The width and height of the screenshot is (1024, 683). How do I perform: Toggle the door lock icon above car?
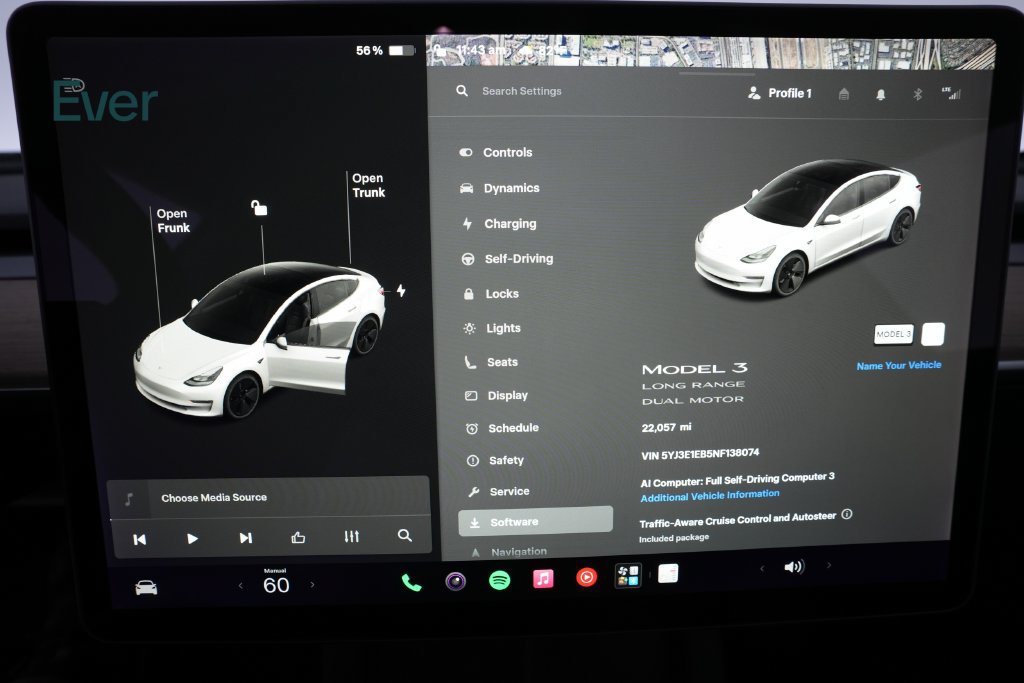259,208
